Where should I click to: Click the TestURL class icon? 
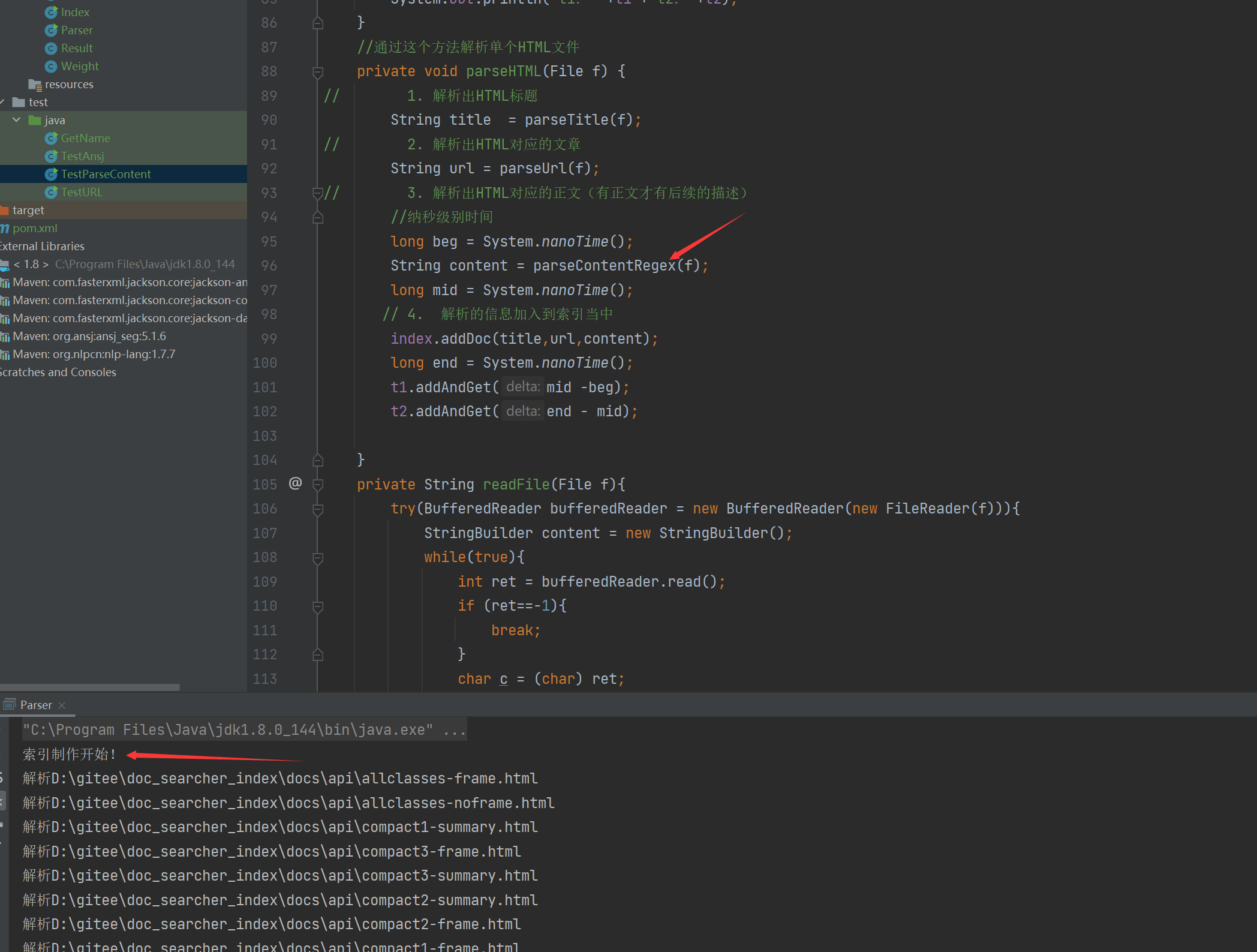click(51, 192)
